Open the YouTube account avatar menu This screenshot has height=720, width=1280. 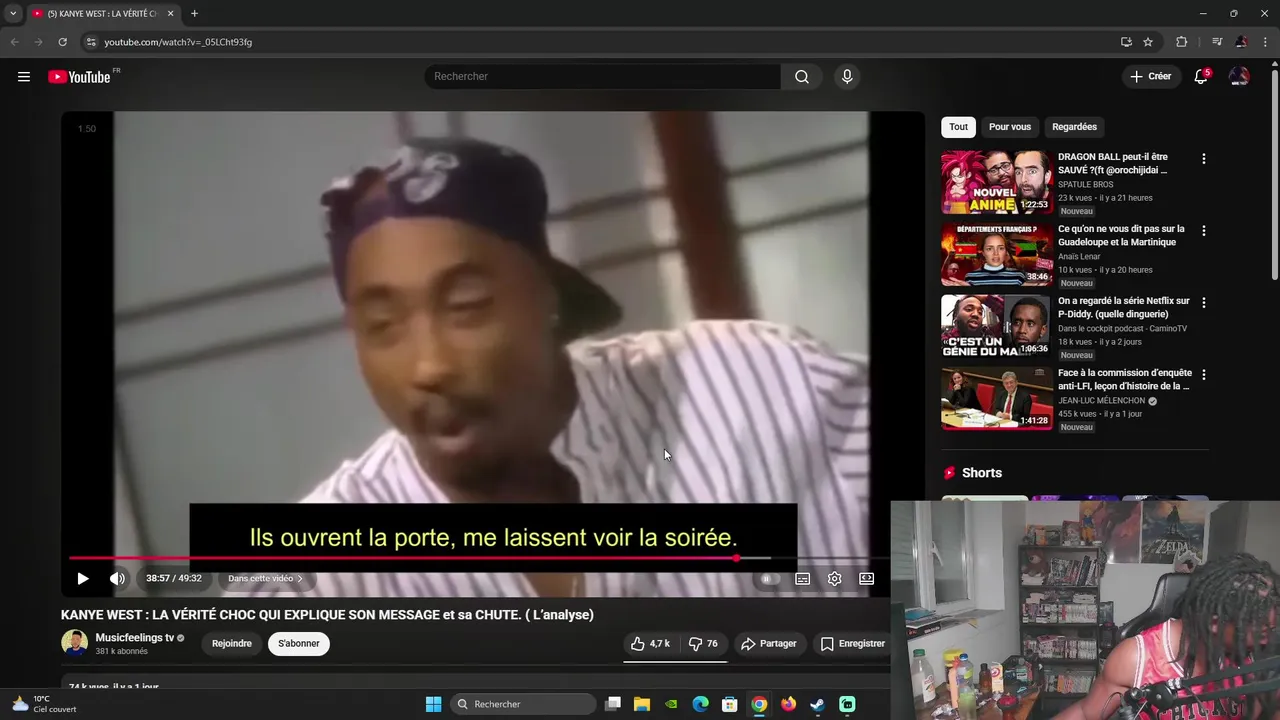click(x=1239, y=76)
